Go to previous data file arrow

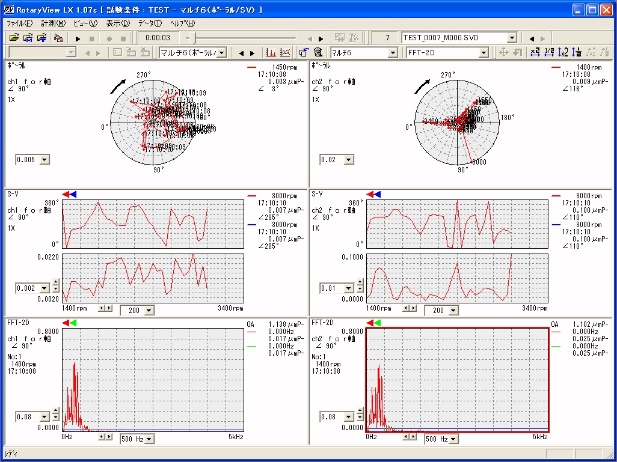[x=532, y=39]
